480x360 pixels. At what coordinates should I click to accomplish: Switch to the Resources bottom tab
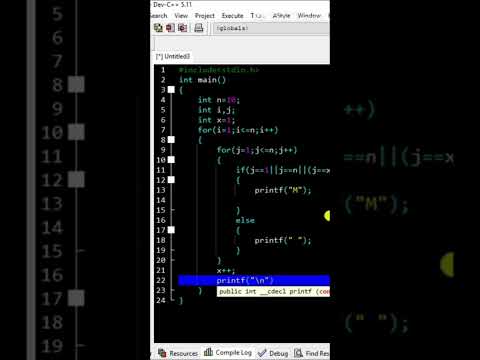point(178,353)
